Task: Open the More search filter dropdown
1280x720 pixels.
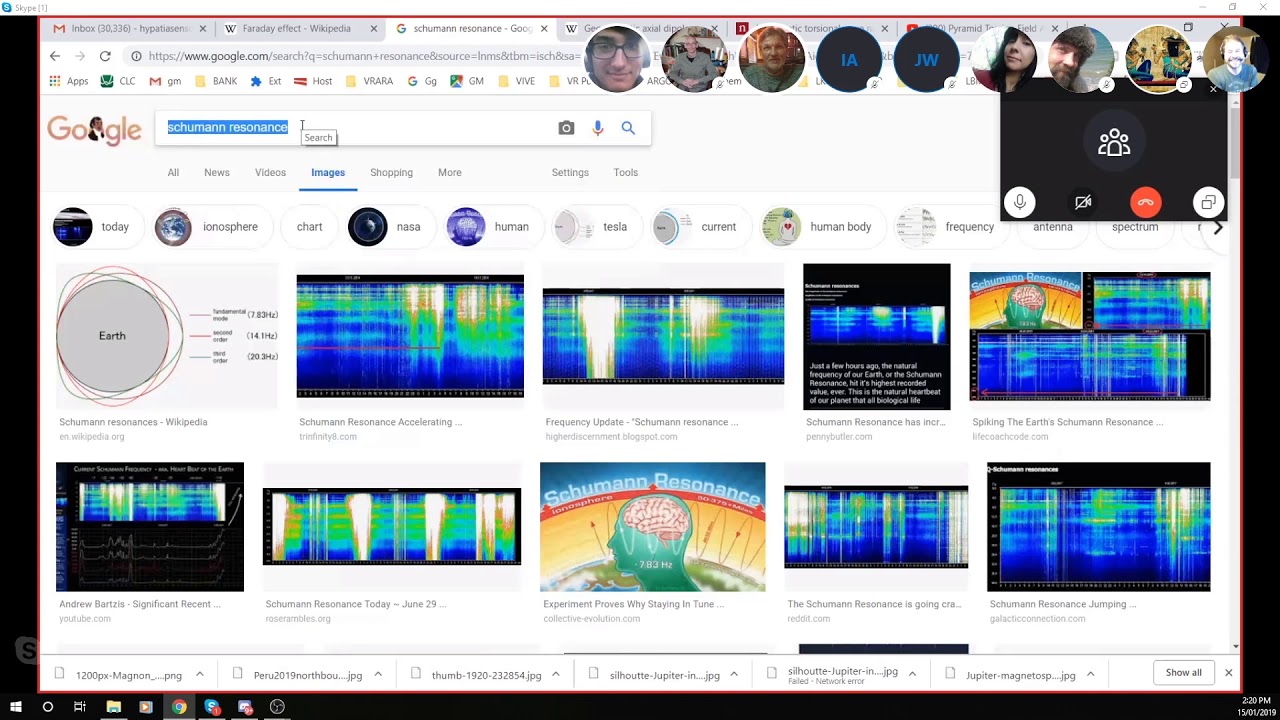Action: [449, 173]
